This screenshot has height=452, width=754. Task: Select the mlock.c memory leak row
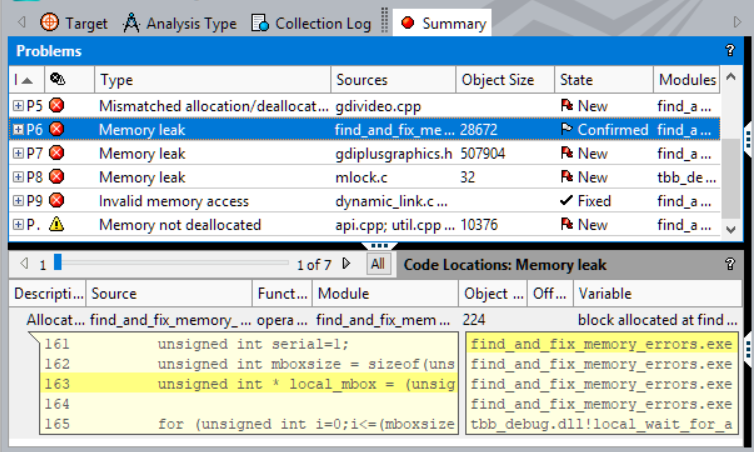[364, 177]
